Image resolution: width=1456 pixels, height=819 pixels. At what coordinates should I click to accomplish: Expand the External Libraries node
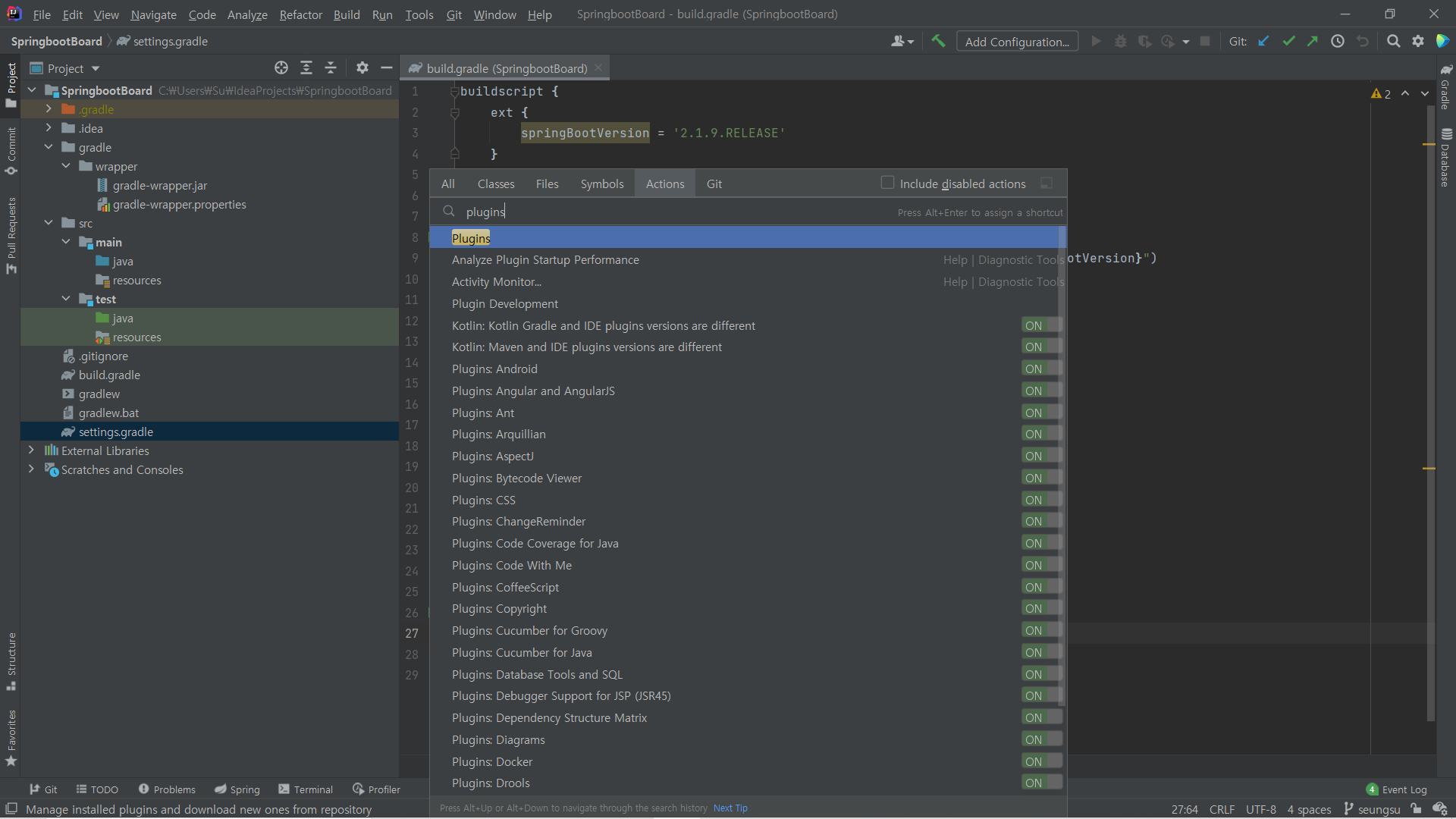pos(31,450)
